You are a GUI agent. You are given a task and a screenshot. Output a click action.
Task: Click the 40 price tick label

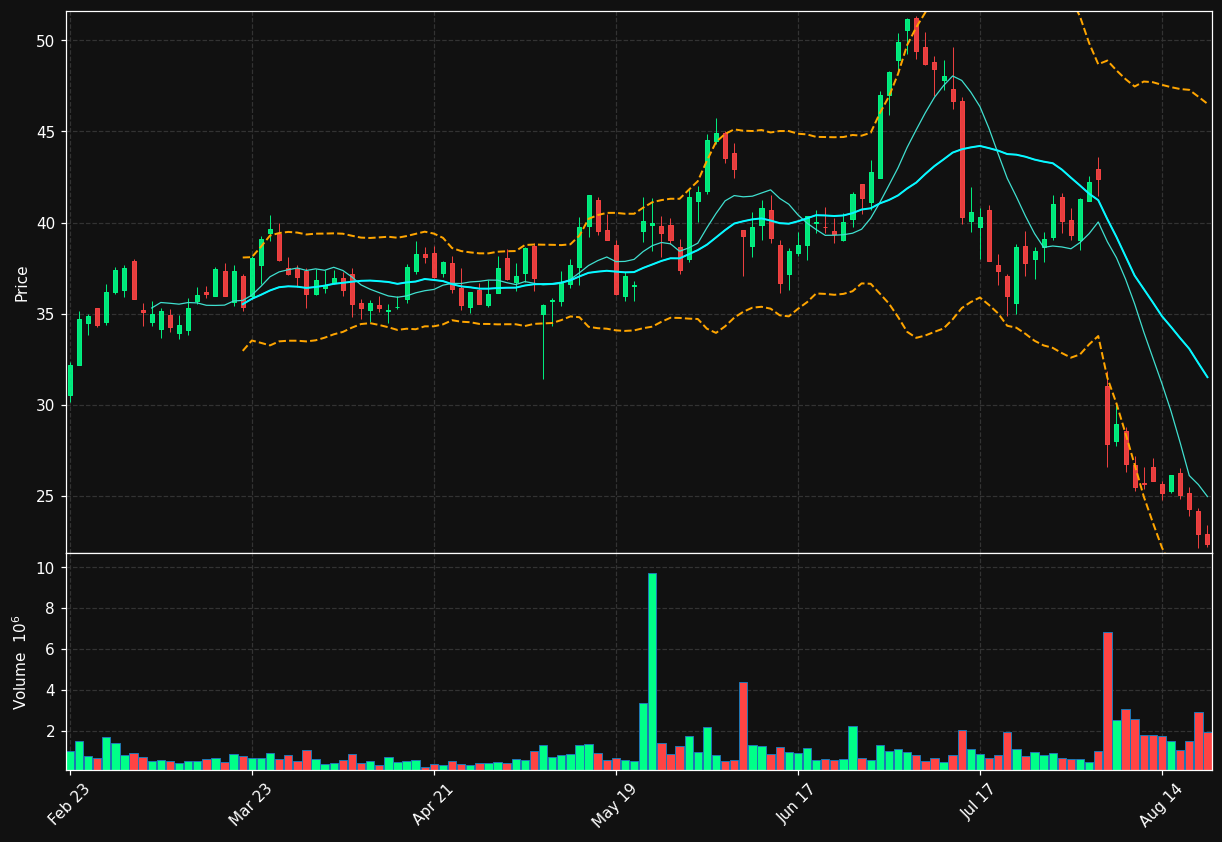48,223
